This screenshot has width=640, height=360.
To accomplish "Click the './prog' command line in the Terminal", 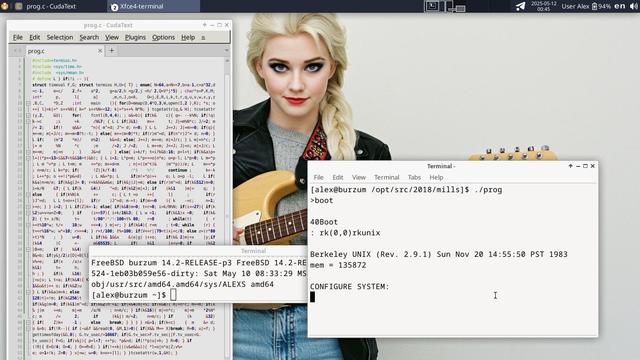I will 406,189.
